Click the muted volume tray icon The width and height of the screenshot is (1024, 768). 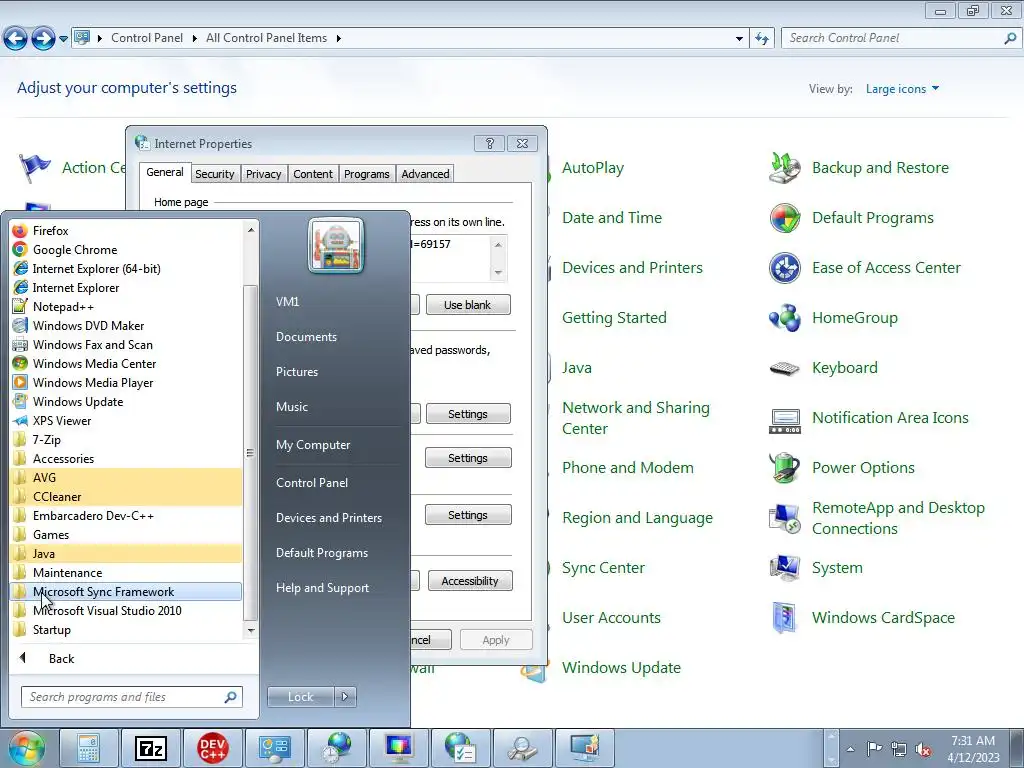point(923,750)
